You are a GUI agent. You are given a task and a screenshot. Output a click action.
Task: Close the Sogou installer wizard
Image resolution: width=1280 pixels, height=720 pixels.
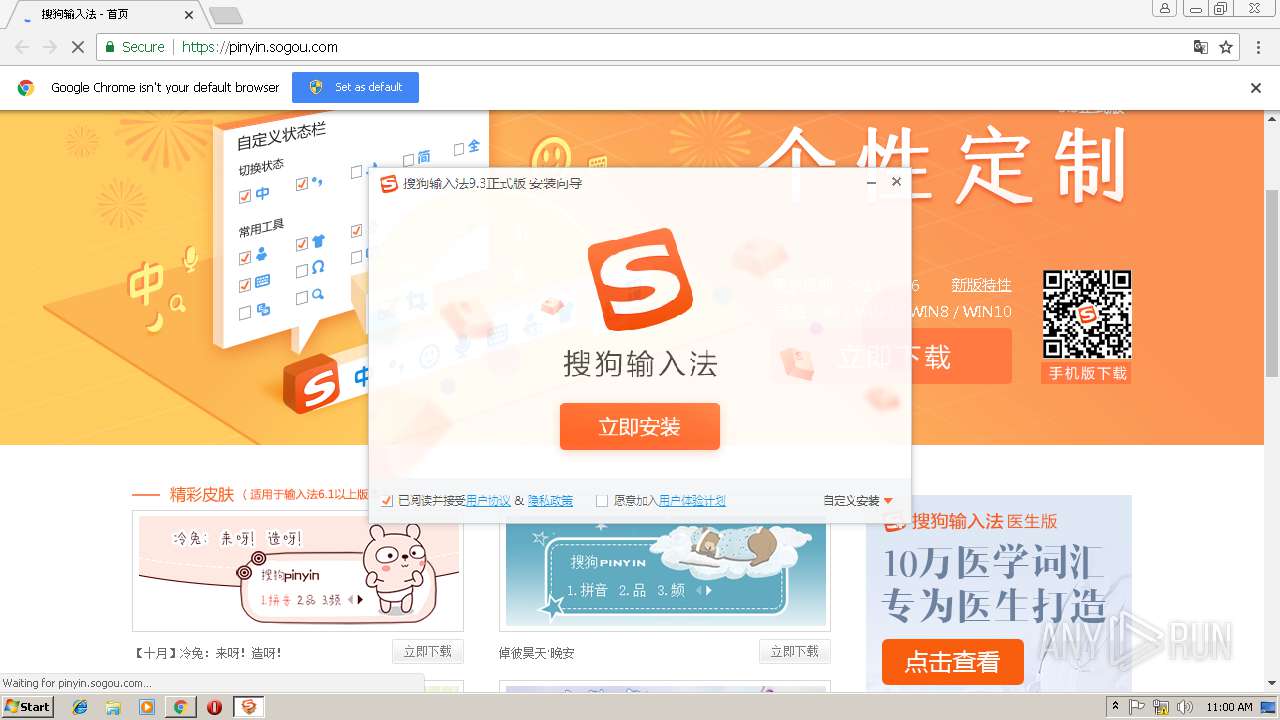pos(896,182)
